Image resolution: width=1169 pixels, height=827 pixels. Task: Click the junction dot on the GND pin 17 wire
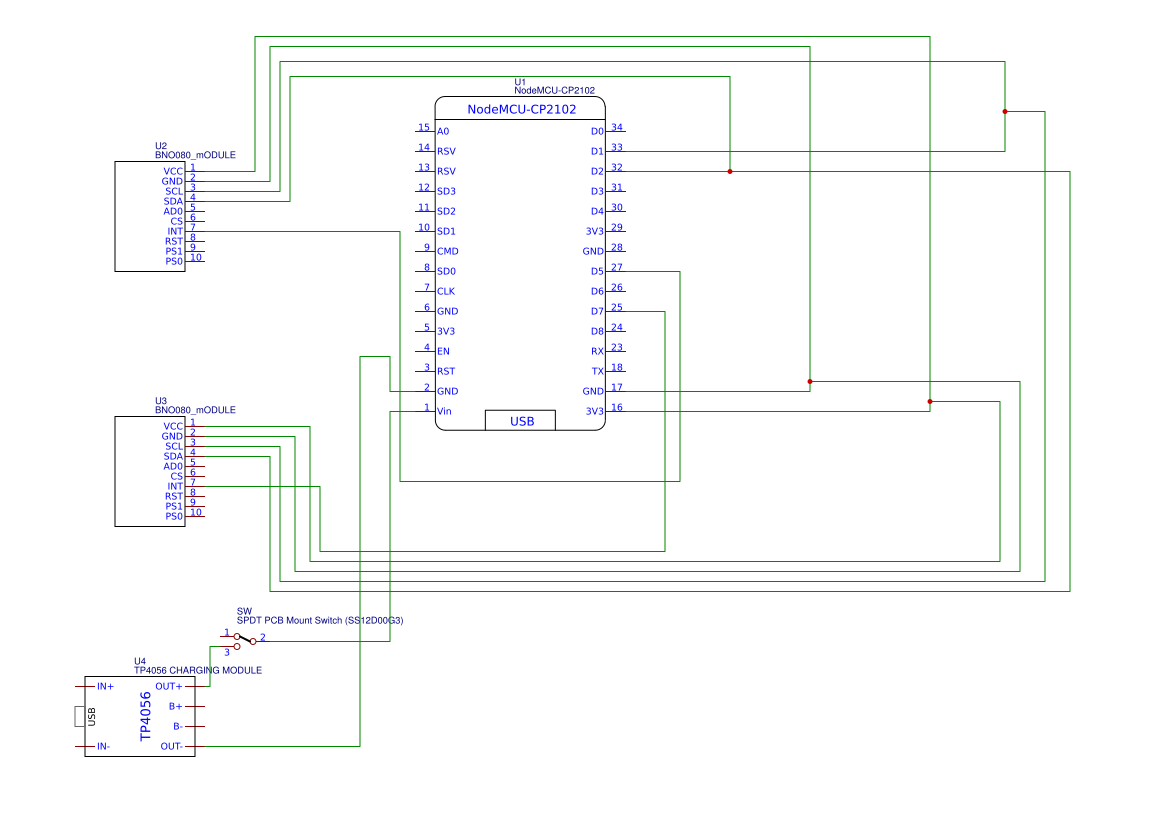coord(810,382)
